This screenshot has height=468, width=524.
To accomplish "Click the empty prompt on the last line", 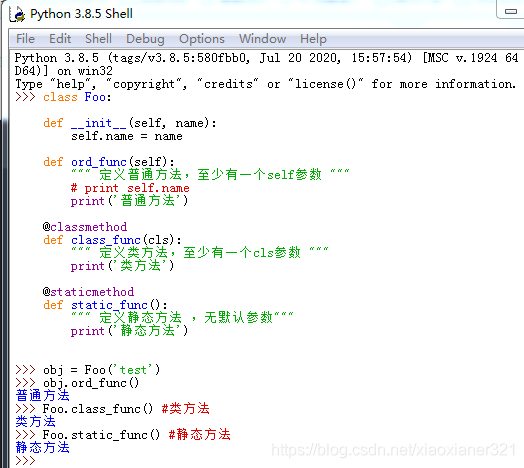I will tap(25, 461).
